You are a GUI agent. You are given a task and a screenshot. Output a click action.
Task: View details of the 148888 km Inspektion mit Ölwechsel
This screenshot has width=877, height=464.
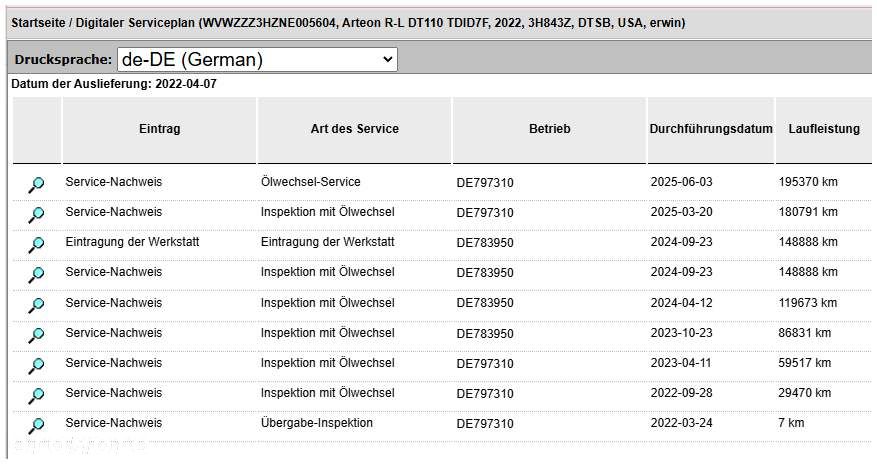pyautogui.click(x=36, y=274)
